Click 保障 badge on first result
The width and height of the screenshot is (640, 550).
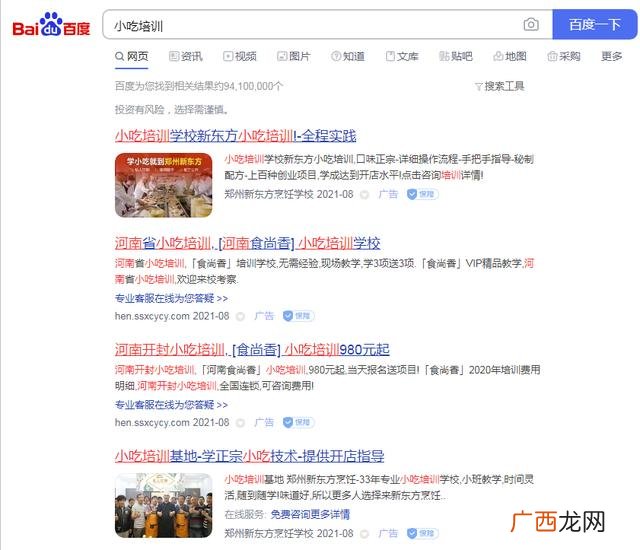point(422,194)
